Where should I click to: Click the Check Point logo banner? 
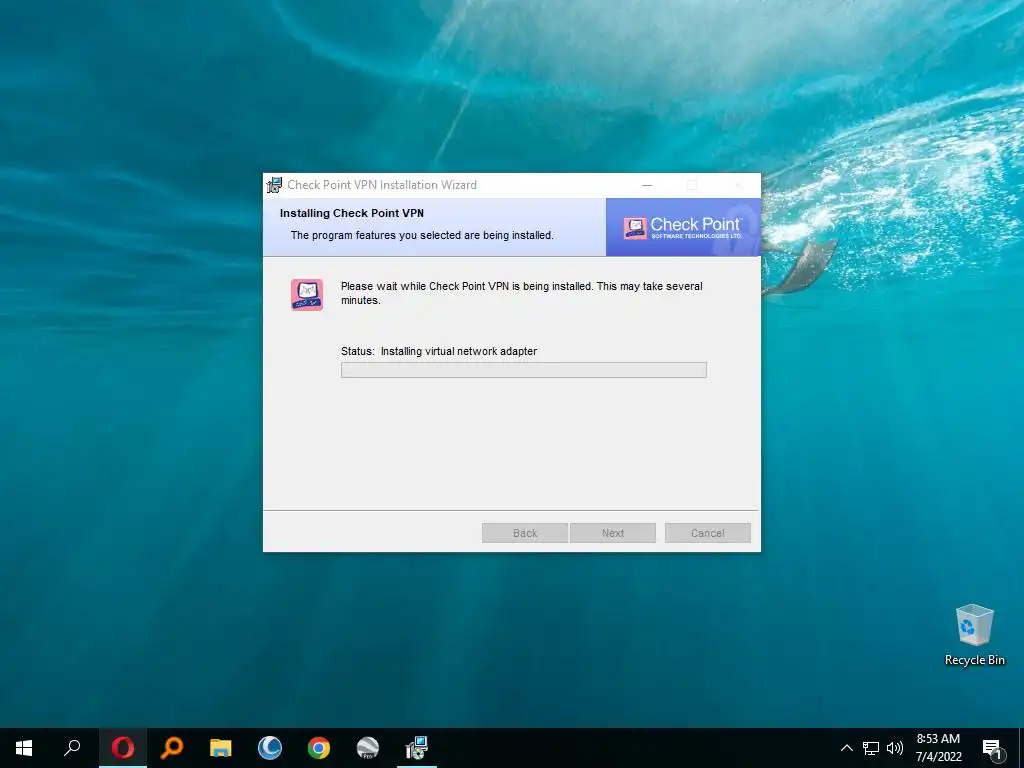[x=683, y=227]
